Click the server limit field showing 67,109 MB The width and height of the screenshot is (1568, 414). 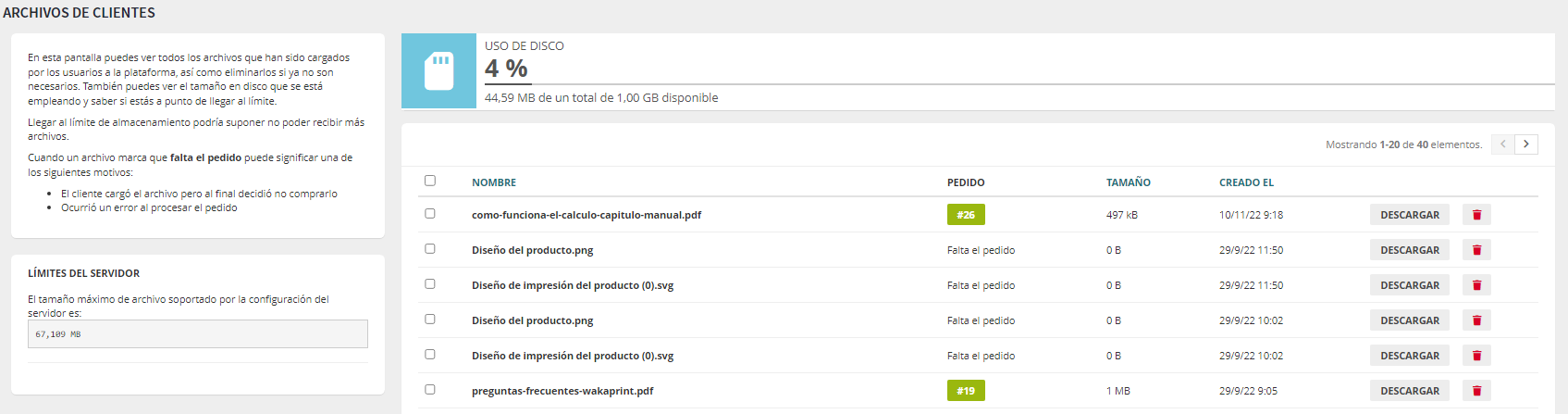click(198, 334)
